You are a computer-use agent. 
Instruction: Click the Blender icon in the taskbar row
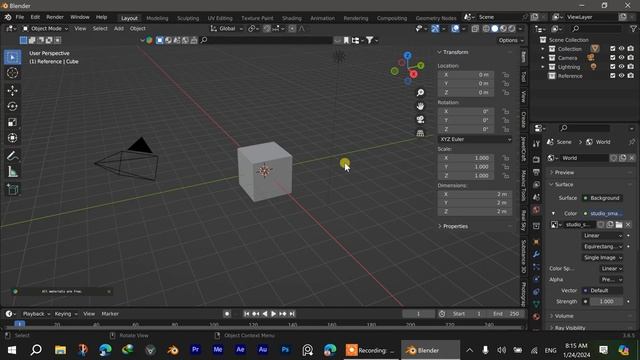pos(173,350)
